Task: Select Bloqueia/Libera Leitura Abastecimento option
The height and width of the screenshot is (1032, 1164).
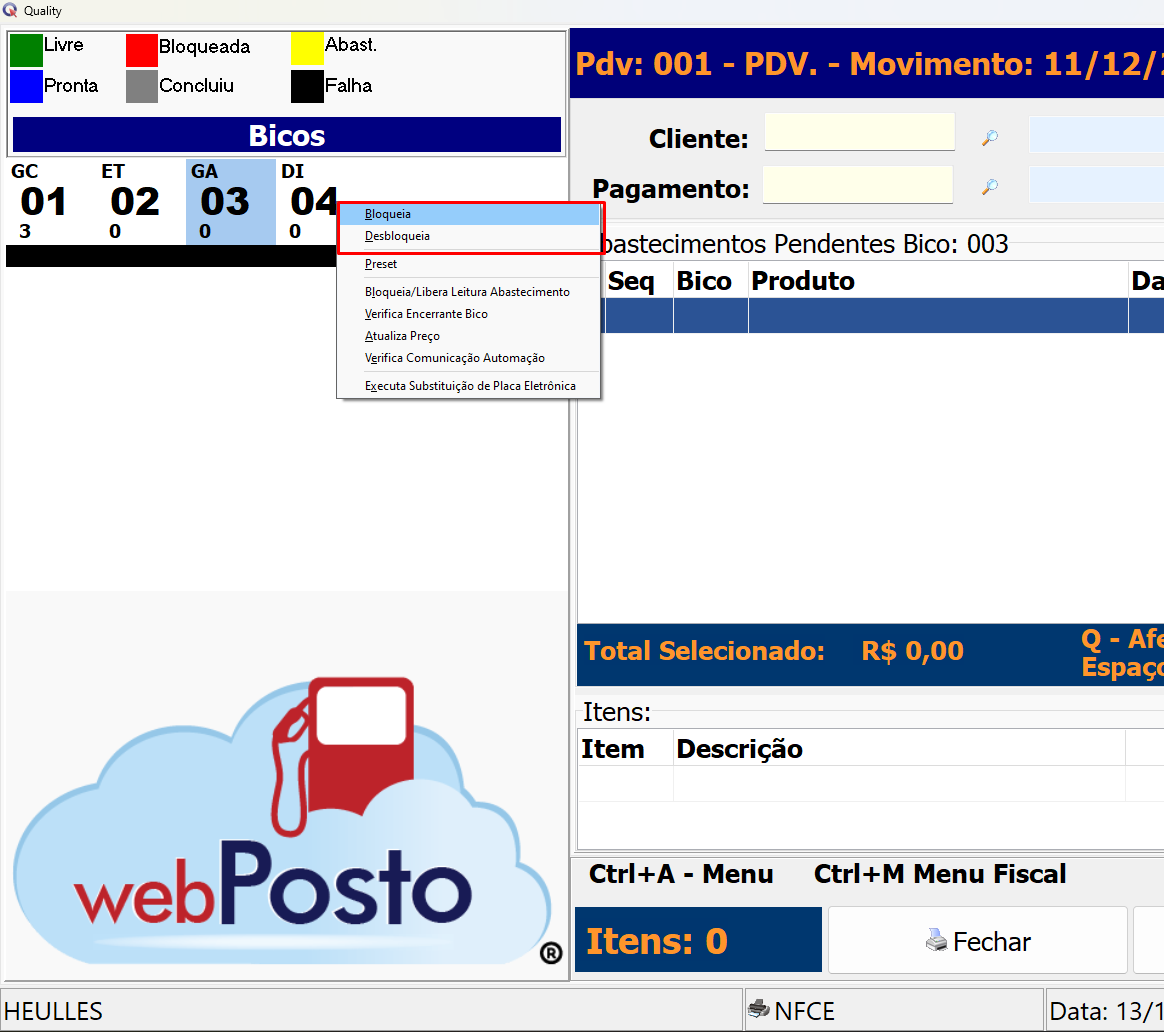Action: (x=468, y=293)
